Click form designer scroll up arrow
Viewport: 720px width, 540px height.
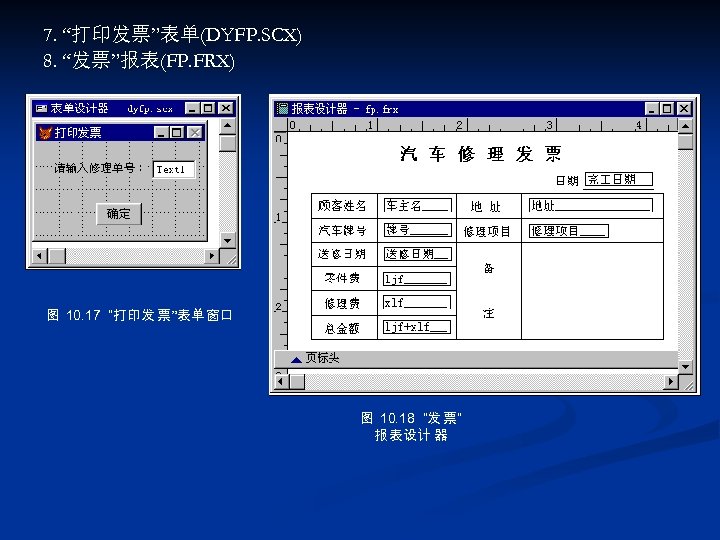[x=228, y=125]
